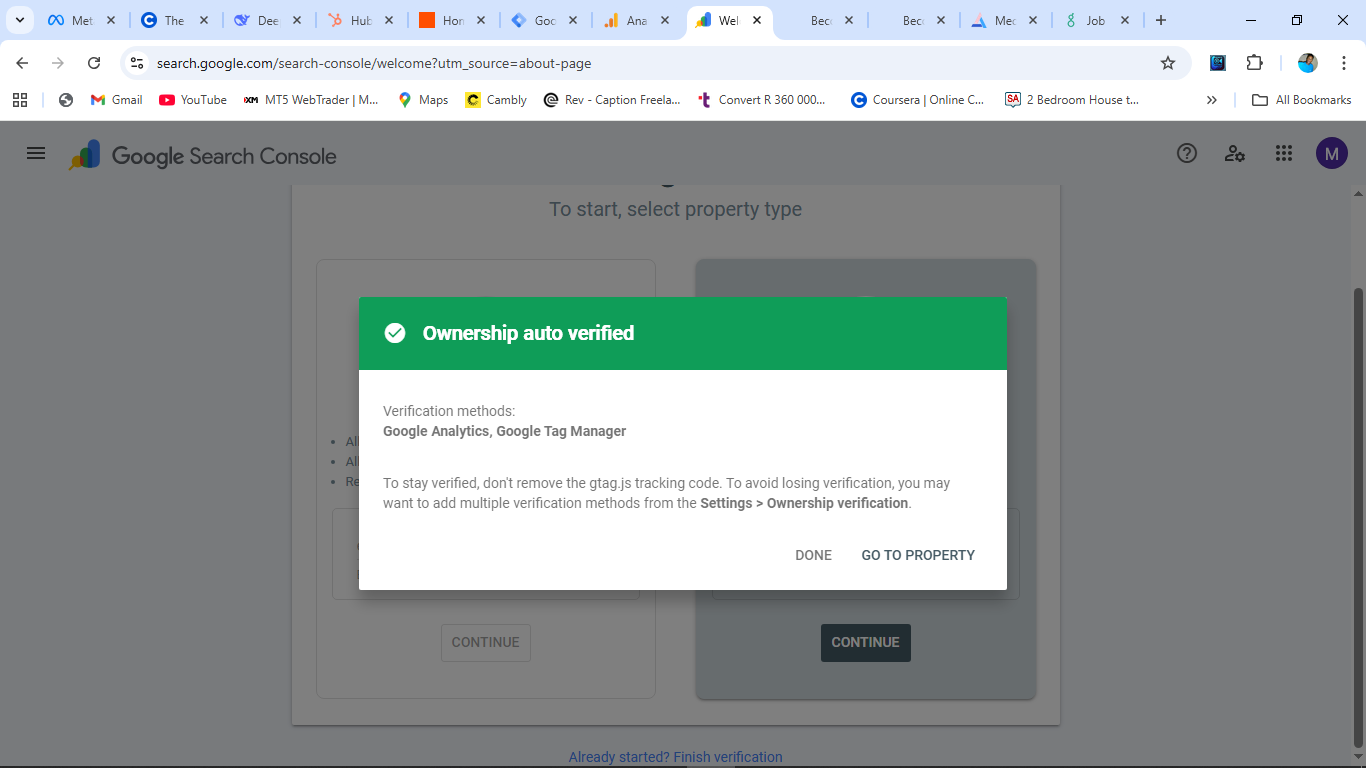
Task: Open the Chrome profile picture button
Action: tap(1308, 63)
